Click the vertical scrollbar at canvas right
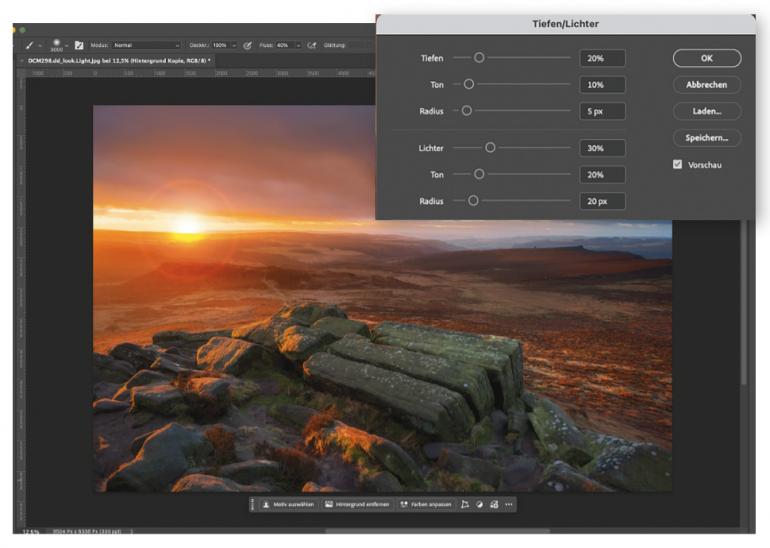 (x=745, y=302)
